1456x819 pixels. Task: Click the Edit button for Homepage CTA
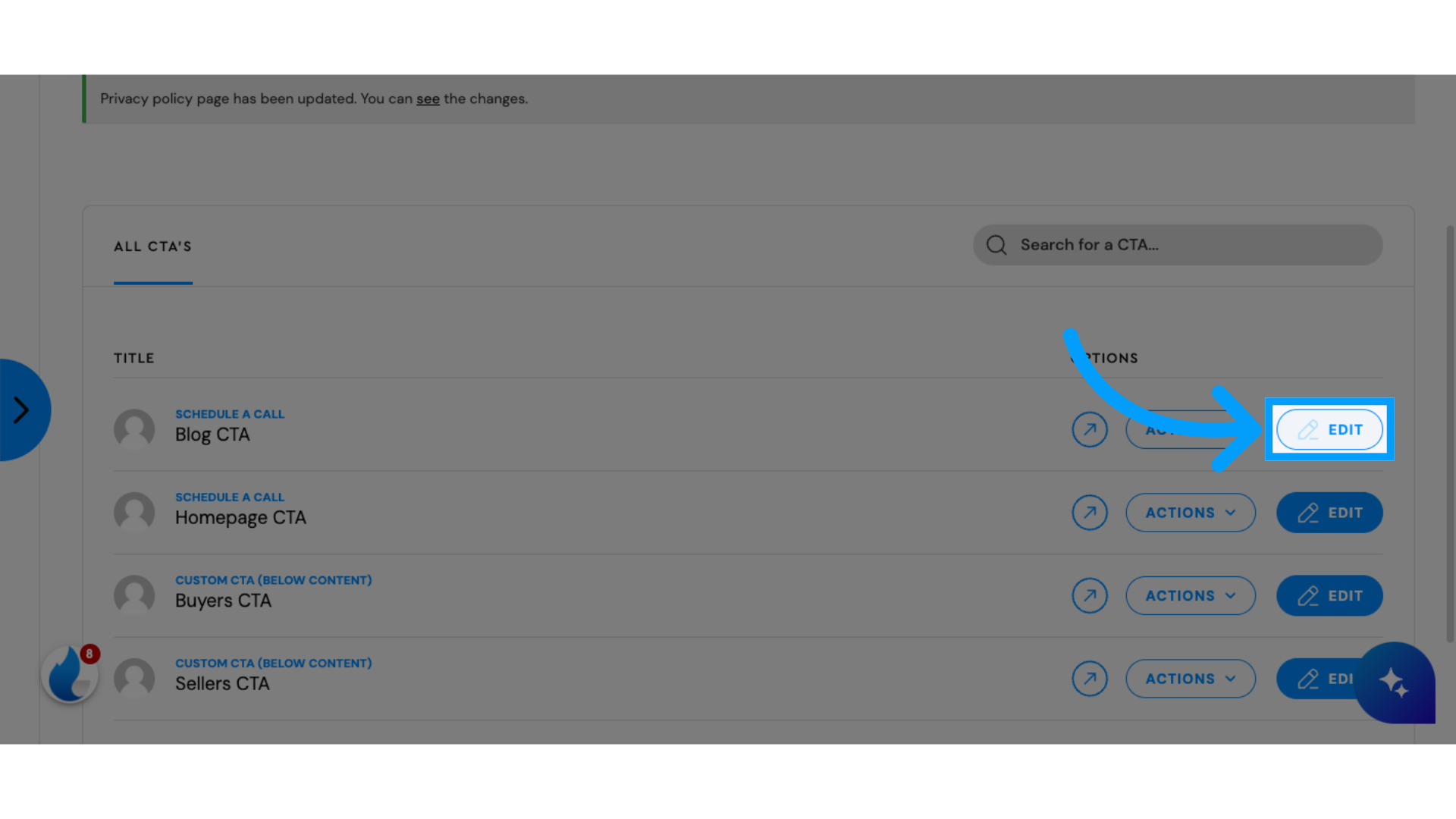[x=1329, y=512]
